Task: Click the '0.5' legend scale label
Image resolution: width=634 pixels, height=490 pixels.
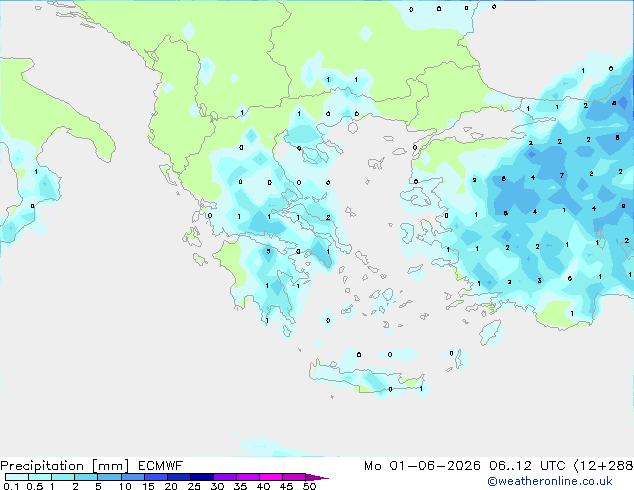Action: pos(35,486)
